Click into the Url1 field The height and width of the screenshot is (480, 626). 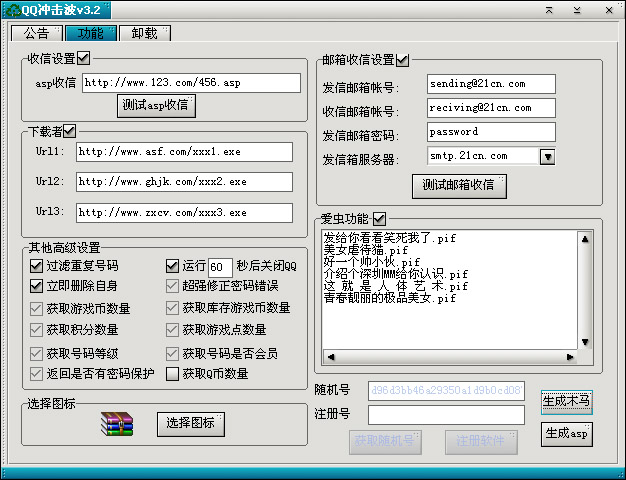click(184, 152)
